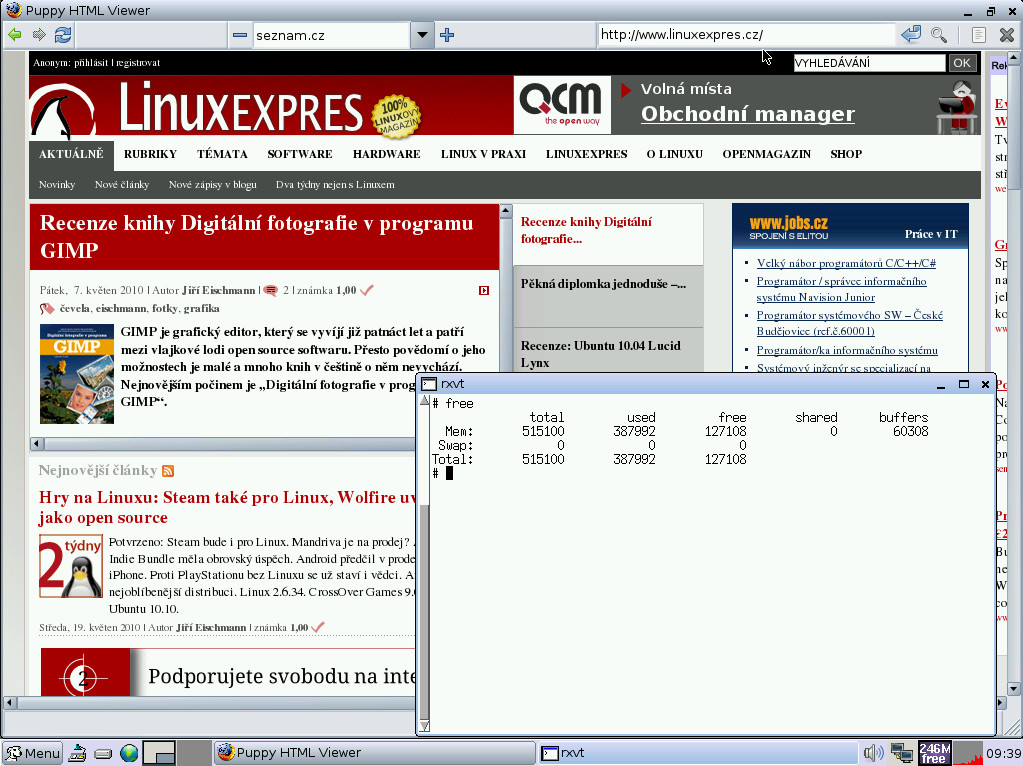Click the page horizontal scrollbar left arrow
The width and height of the screenshot is (1023, 766).
click(x=10, y=703)
